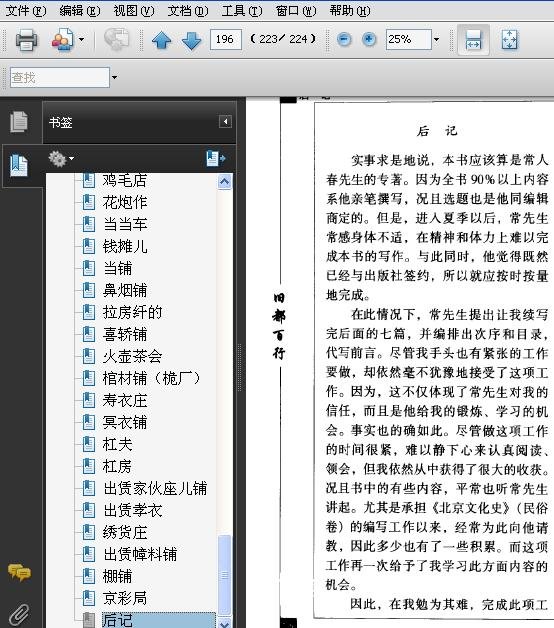The image size is (554, 628).
Task: Open the 帮助 menu
Action: point(350,11)
